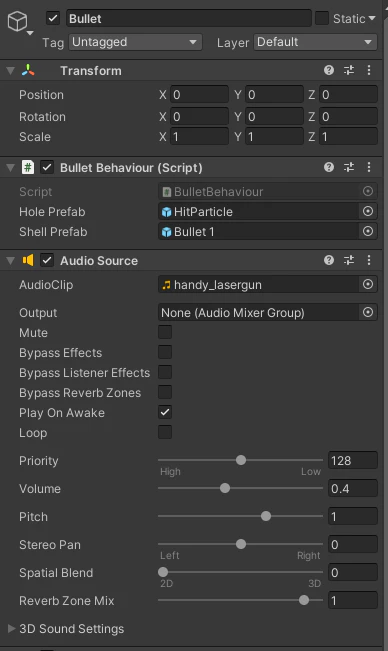Enable Bypass Listener Effects checkbox

click(x=165, y=372)
